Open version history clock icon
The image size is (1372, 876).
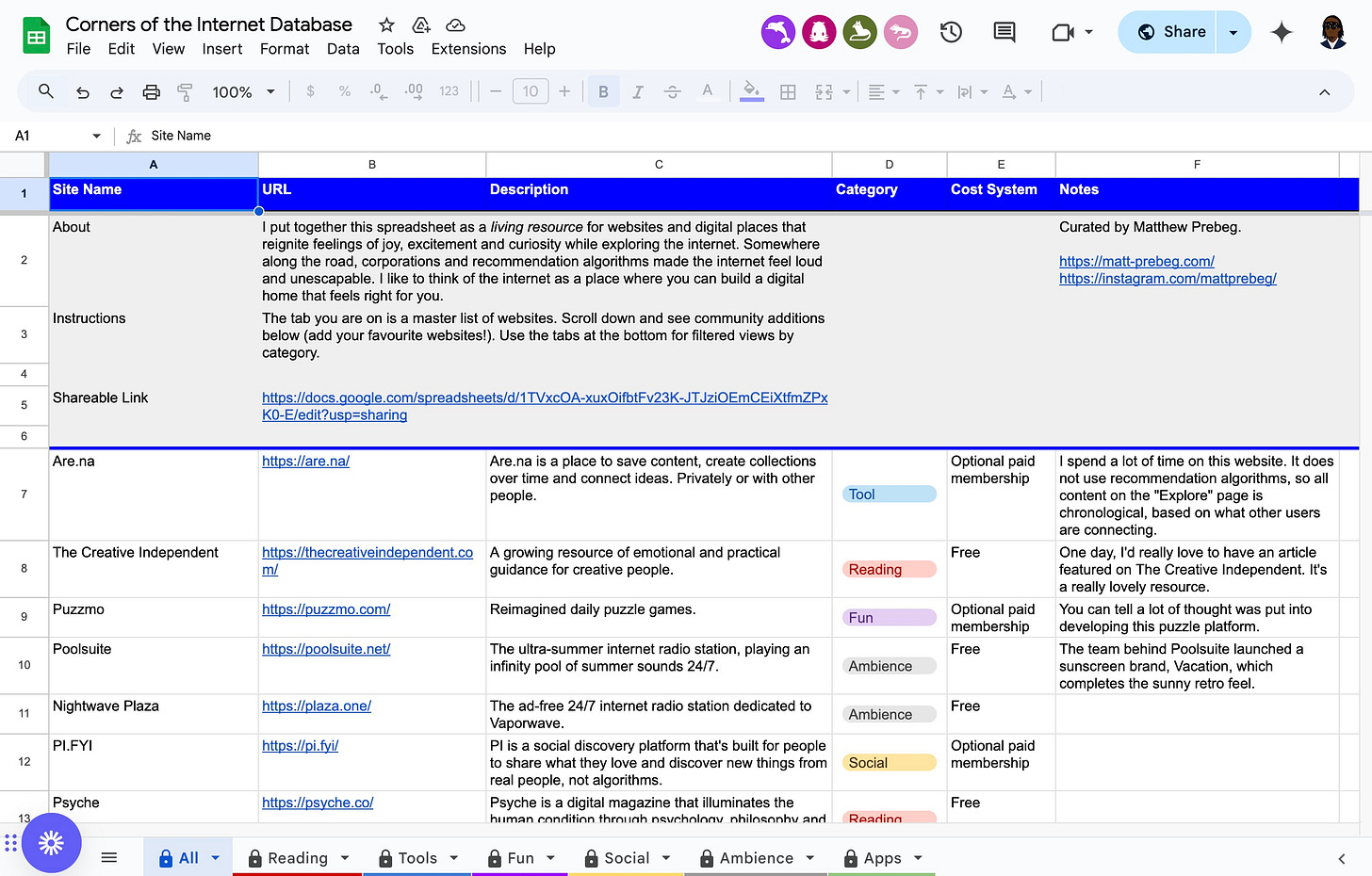pyautogui.click(x=951, y=32)
